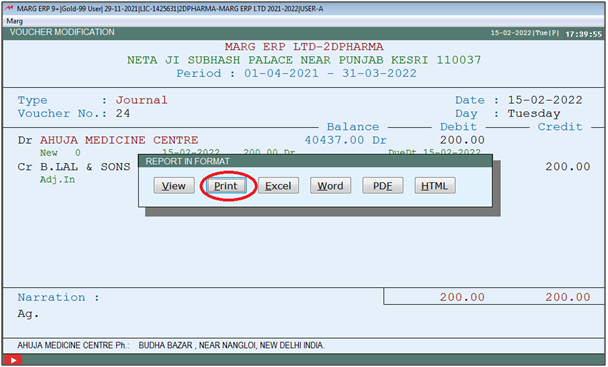Viewport: 608px width, 367px height.
Task: Click the credit amount 200.00 of B.LAL
Action: (568, 167)
